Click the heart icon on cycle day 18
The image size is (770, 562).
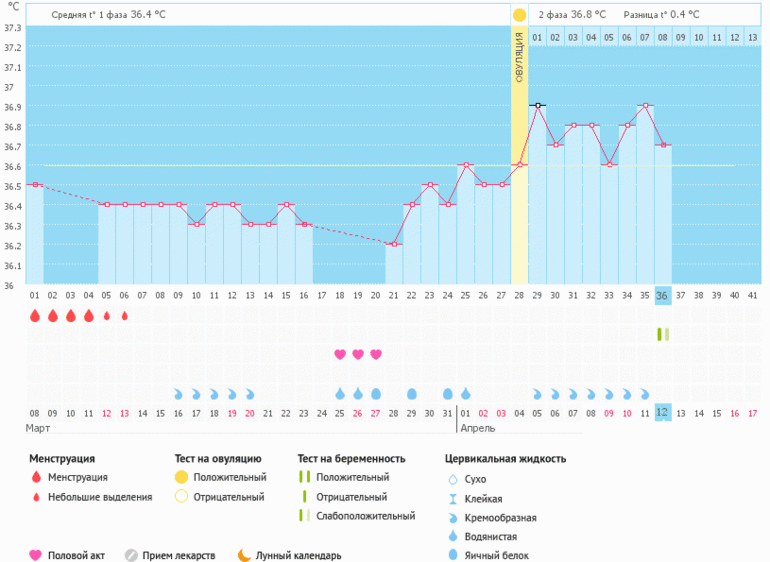tap(340, 354)
